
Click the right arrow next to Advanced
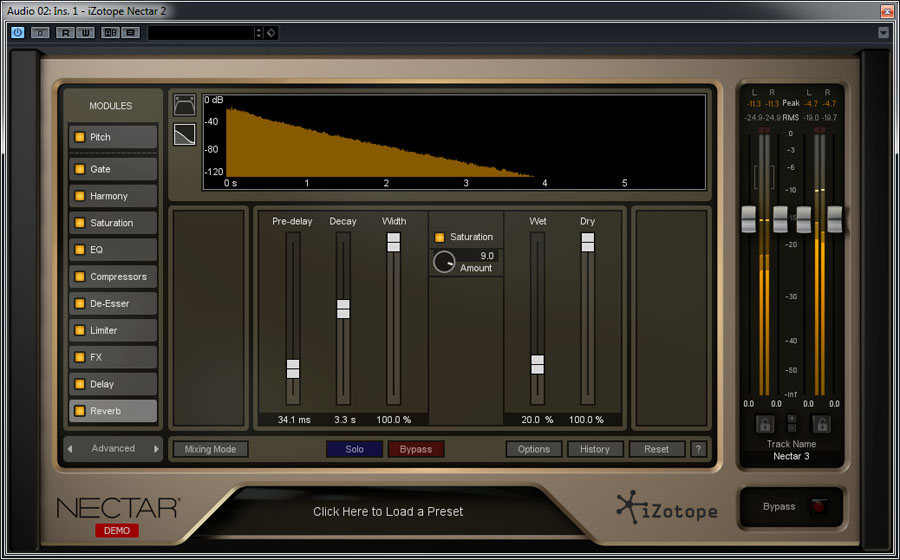click(156, 449)
